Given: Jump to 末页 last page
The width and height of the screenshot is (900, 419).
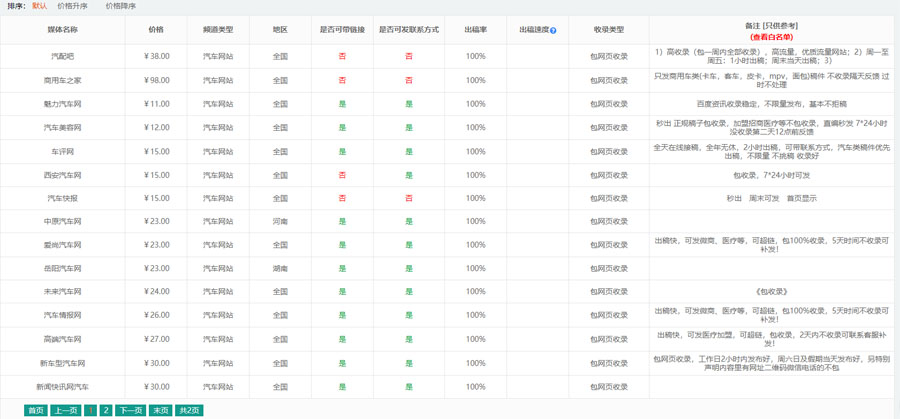Looking at the screenshot, I should pyautogui.click(x=160, y=410).
